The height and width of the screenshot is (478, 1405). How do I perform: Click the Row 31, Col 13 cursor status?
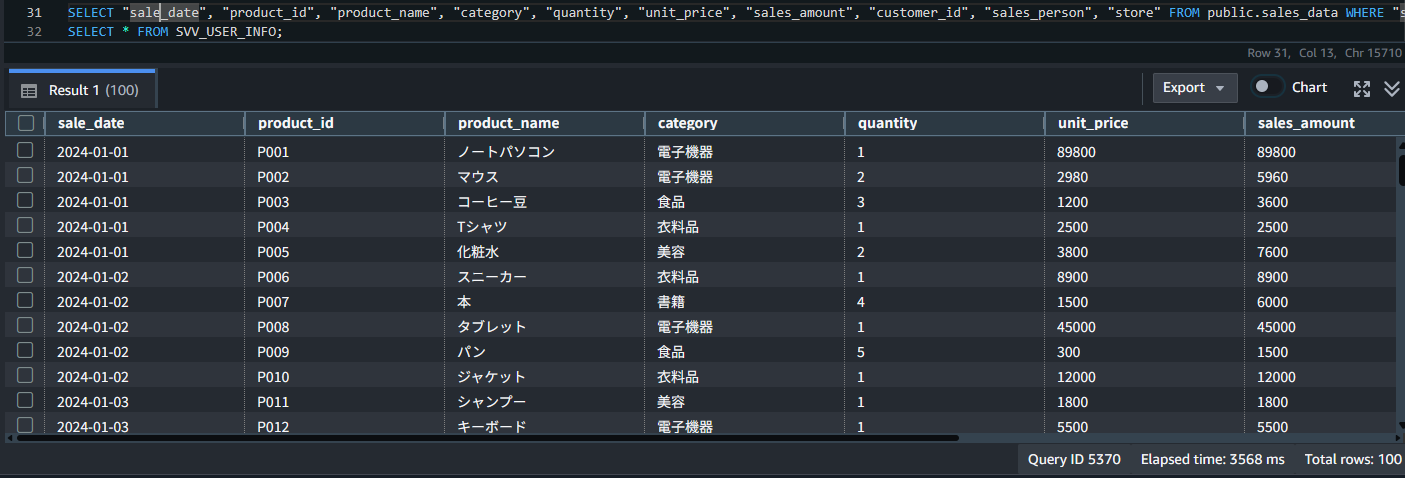tap(1289, 53)
